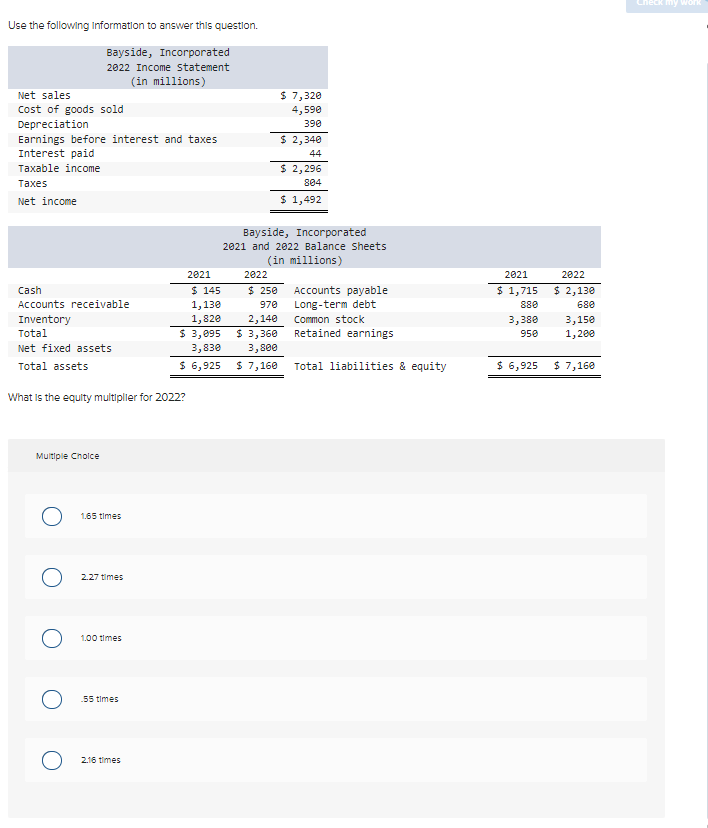Select the Inventory row label
Viewport: 708px width, 828px height.
coord(44,319)
